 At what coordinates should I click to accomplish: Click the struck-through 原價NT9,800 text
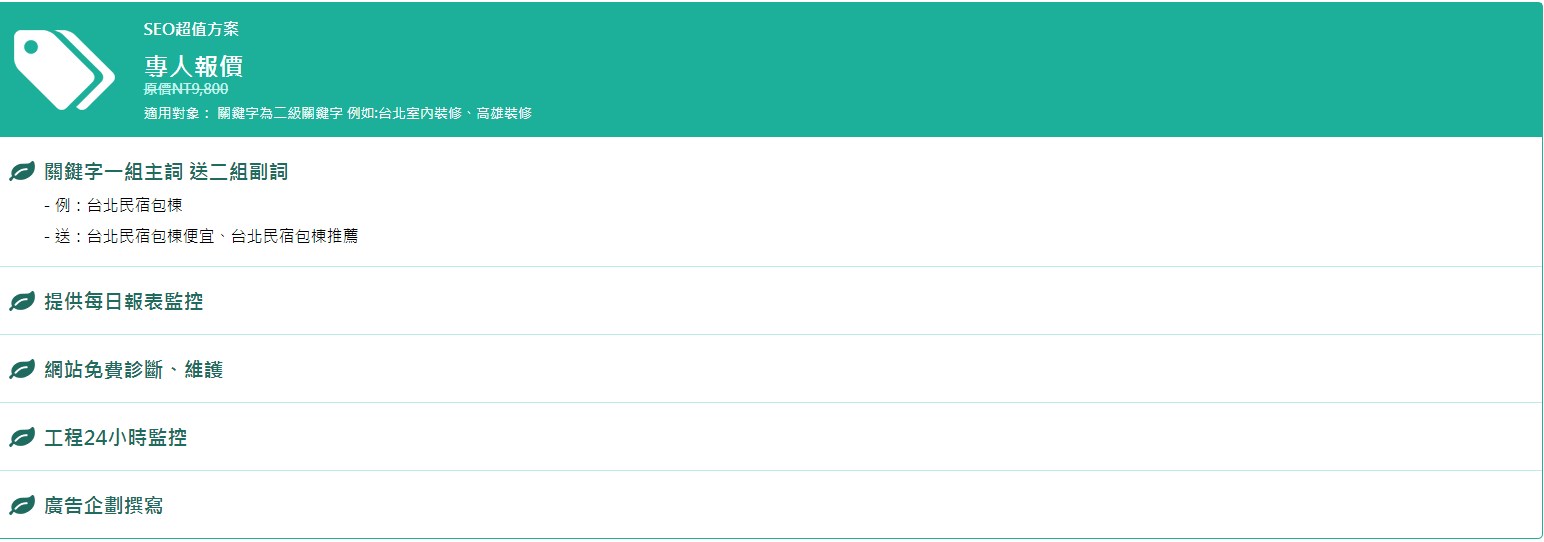point(186,89)
